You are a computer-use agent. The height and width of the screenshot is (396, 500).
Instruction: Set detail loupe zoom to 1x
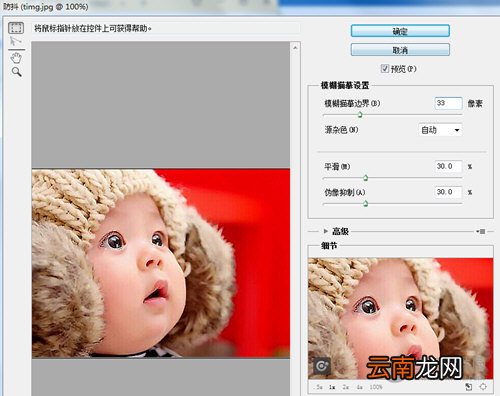coord(332,387)
